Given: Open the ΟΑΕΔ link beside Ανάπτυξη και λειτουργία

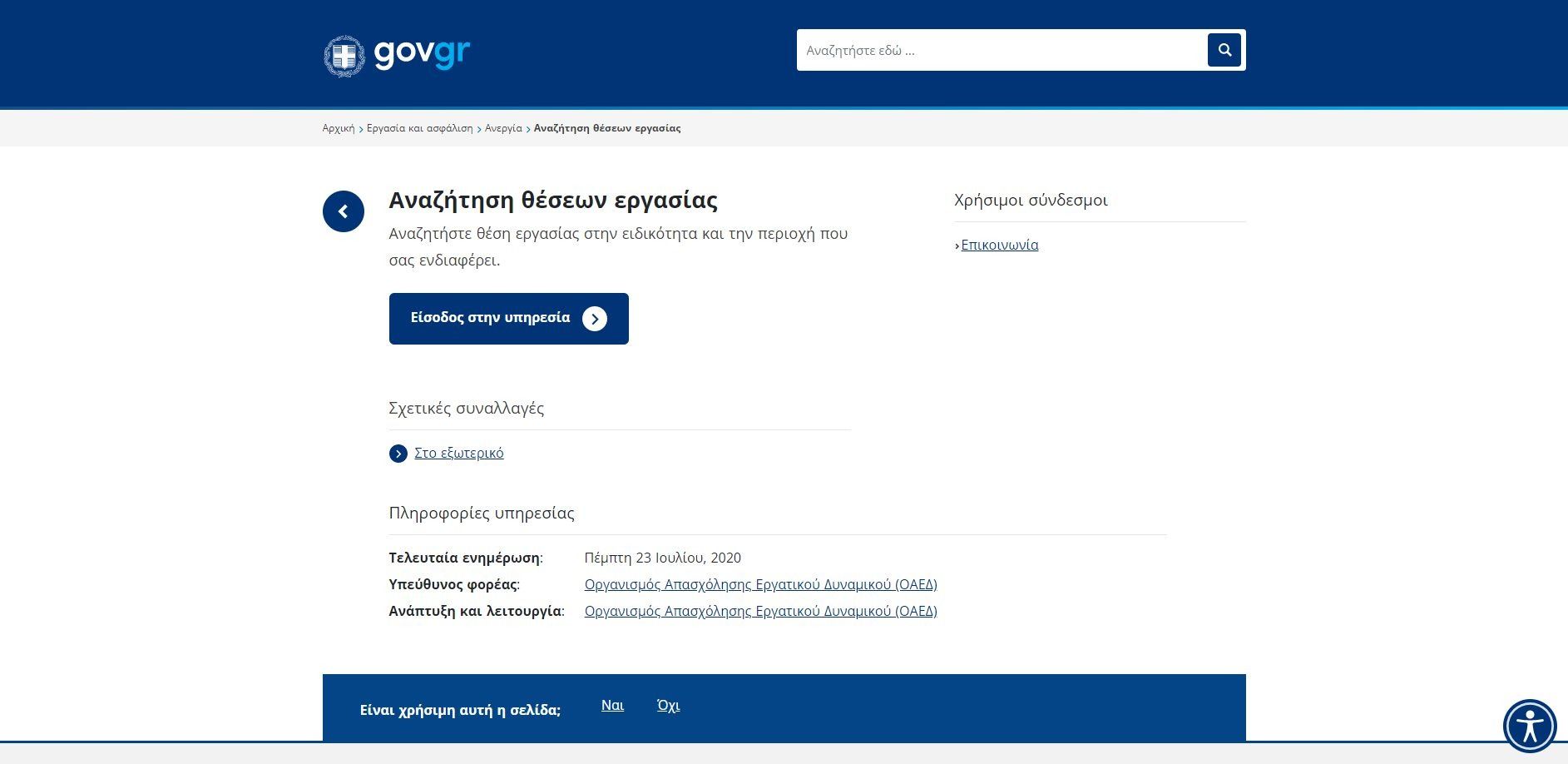Looking at the screenshot, I should pos(761,611).
